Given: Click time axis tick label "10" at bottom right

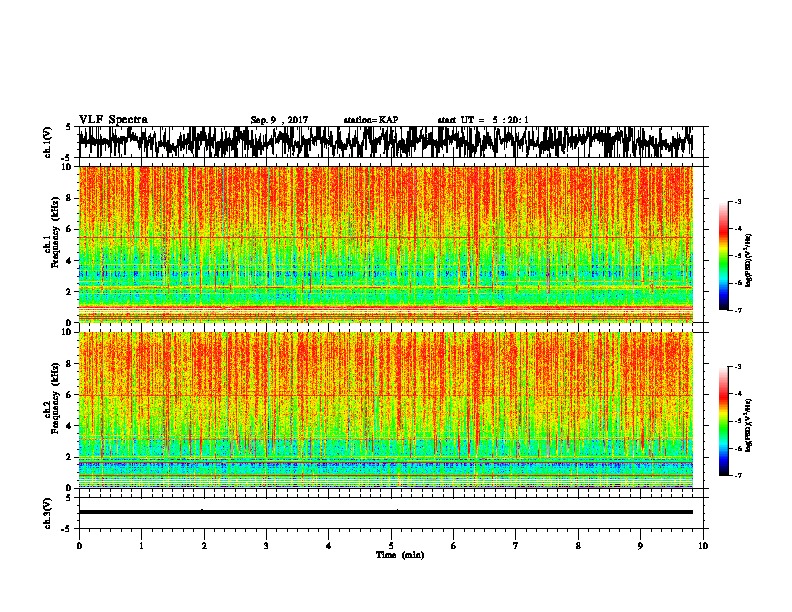Looking at the screenshot, I should click(703, 546).
